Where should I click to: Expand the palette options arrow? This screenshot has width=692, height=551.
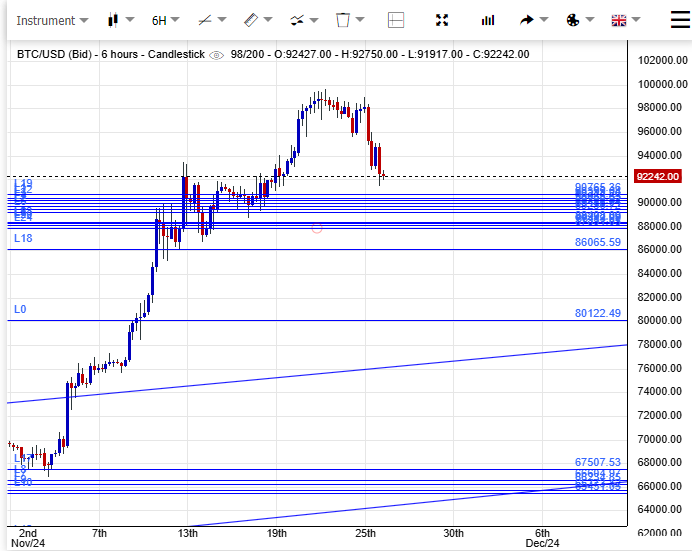tap(590, 19)
